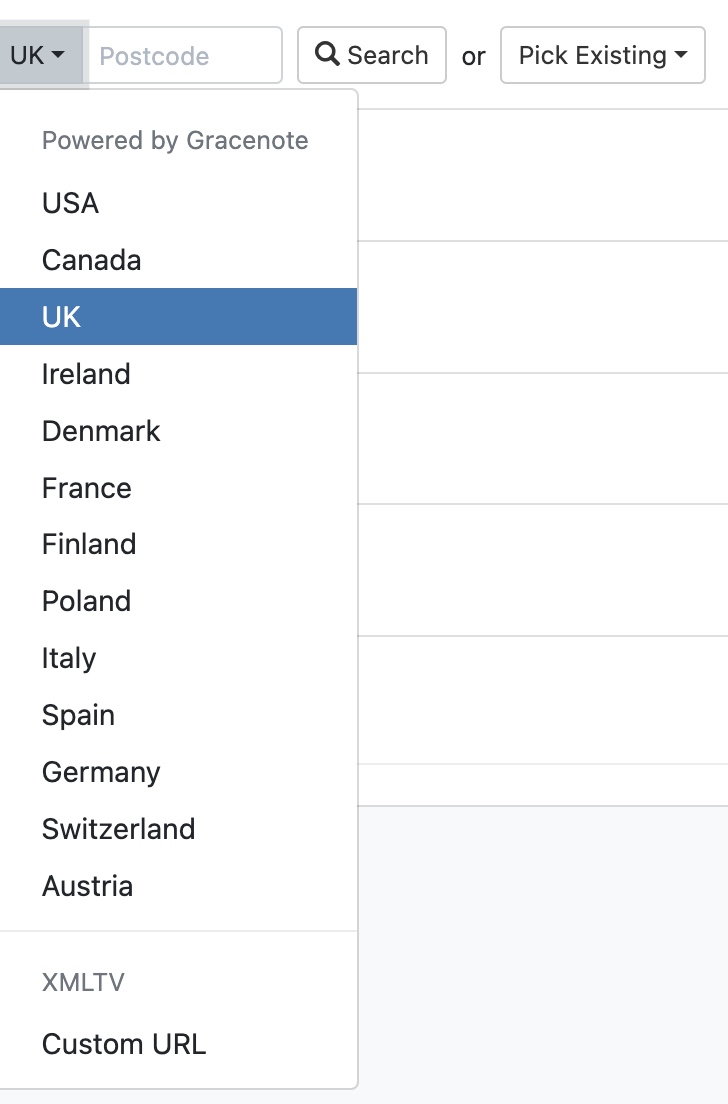
Task: Select Switzerland from the country list
Action: point(118,829)
